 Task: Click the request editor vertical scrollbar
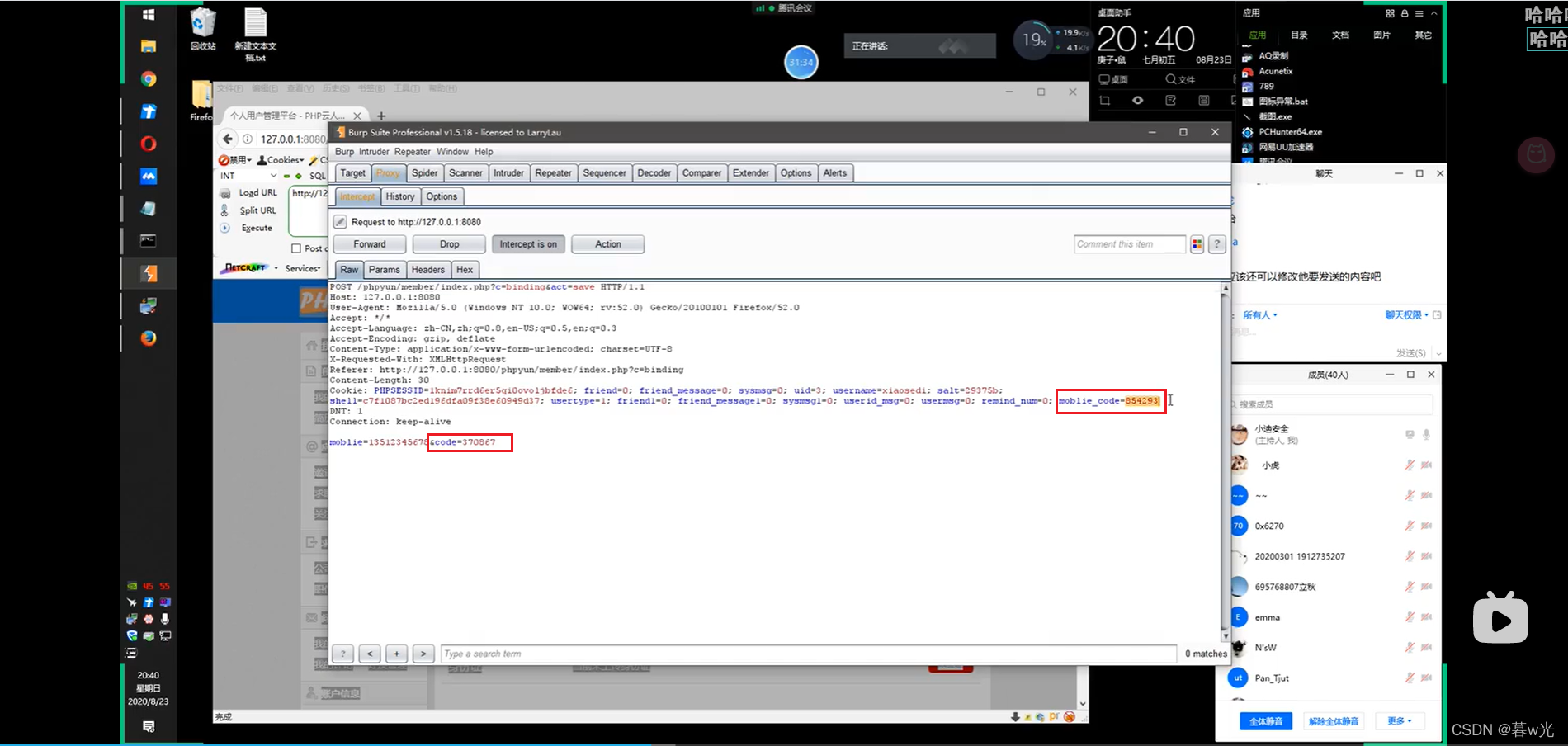(x=1225, y=462)
